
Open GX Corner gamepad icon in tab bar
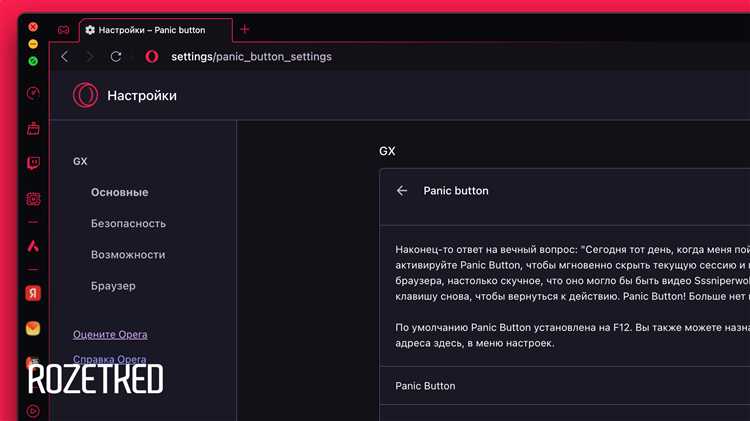point(63,30)
